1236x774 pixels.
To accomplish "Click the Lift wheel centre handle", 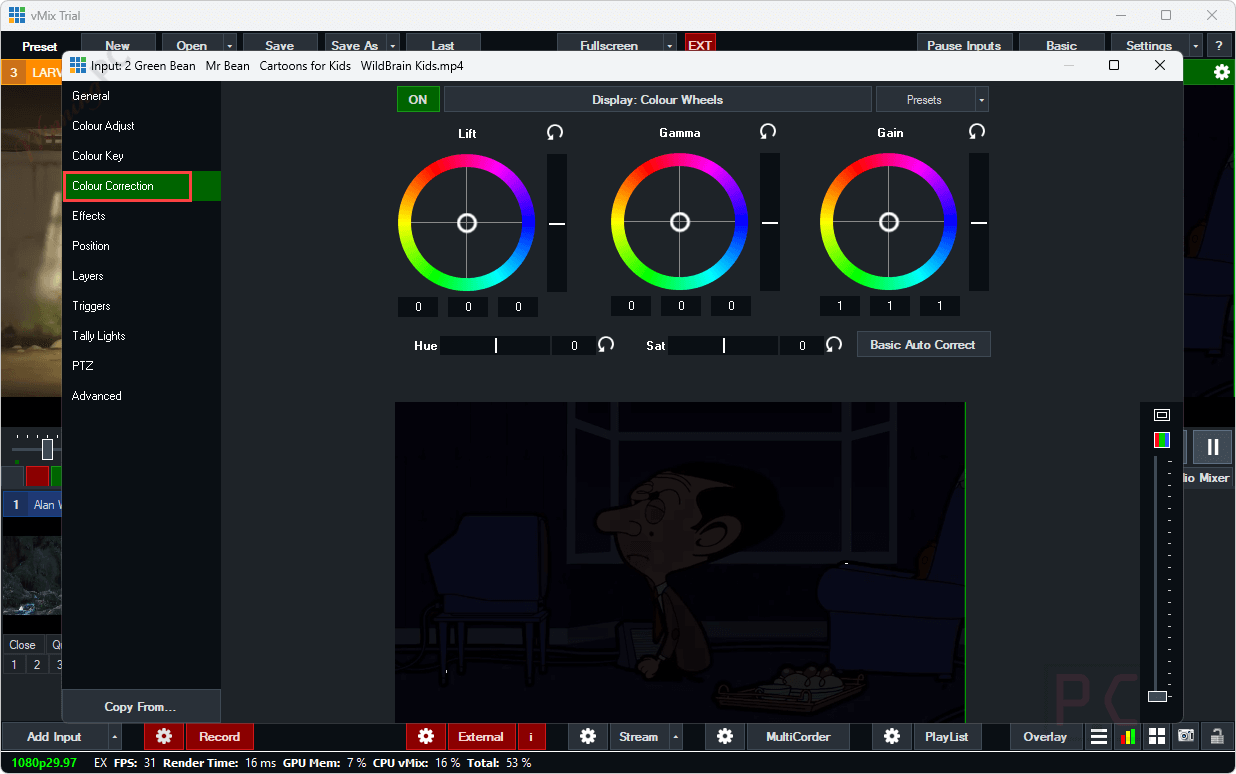I will [467, 223].
